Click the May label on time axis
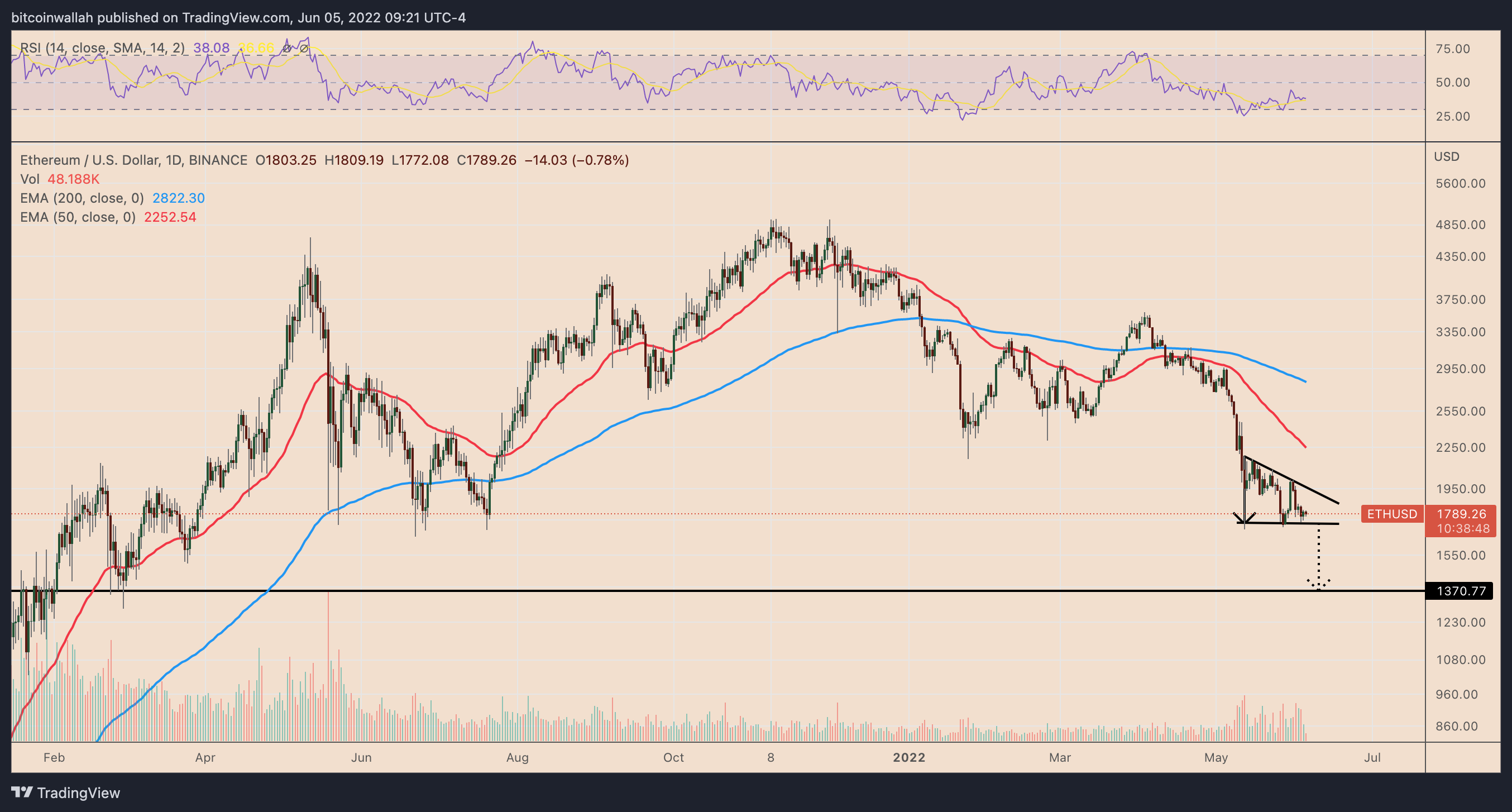 (x=1216, y=757)
